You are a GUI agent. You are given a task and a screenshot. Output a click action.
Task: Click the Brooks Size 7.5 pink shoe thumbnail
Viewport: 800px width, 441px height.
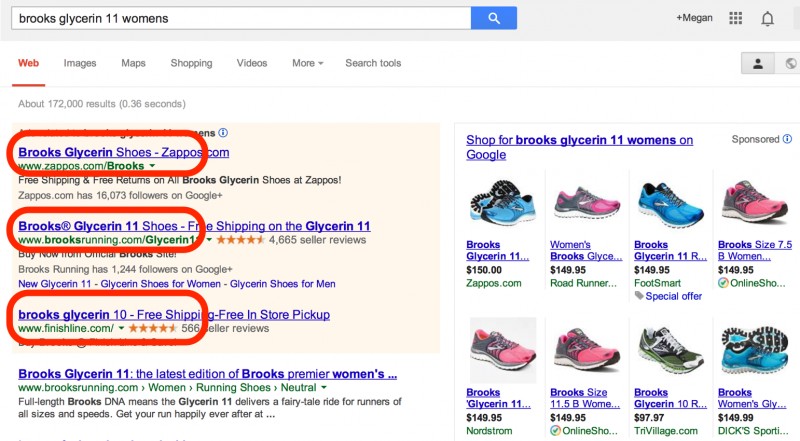[754, 202]
